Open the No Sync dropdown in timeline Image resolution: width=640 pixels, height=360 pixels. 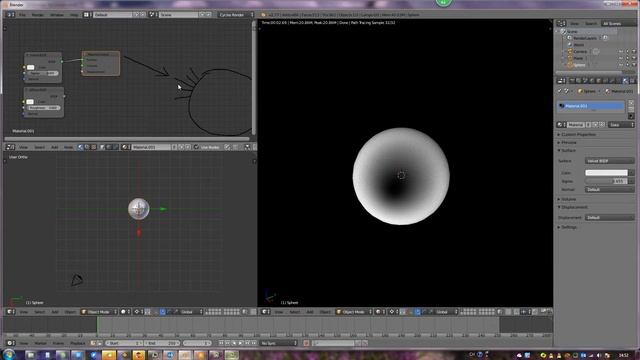click(279, 343)
